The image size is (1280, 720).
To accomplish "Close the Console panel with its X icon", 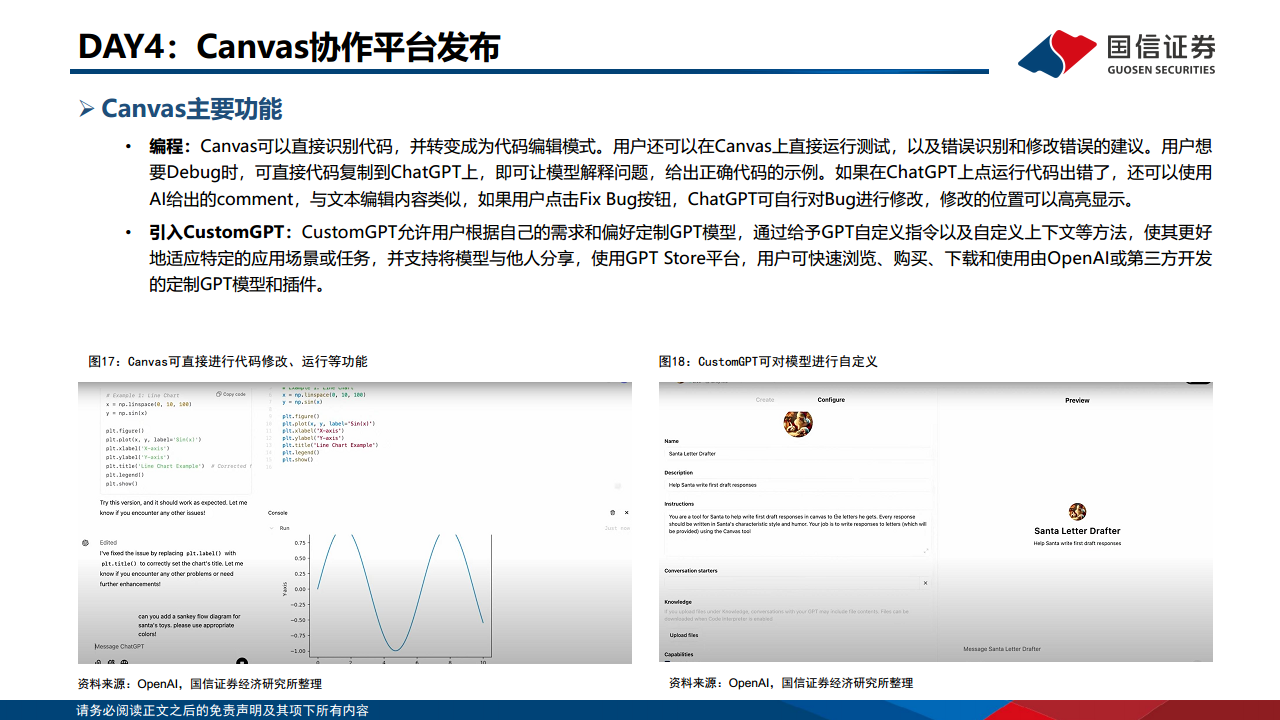I will point(626,512).
